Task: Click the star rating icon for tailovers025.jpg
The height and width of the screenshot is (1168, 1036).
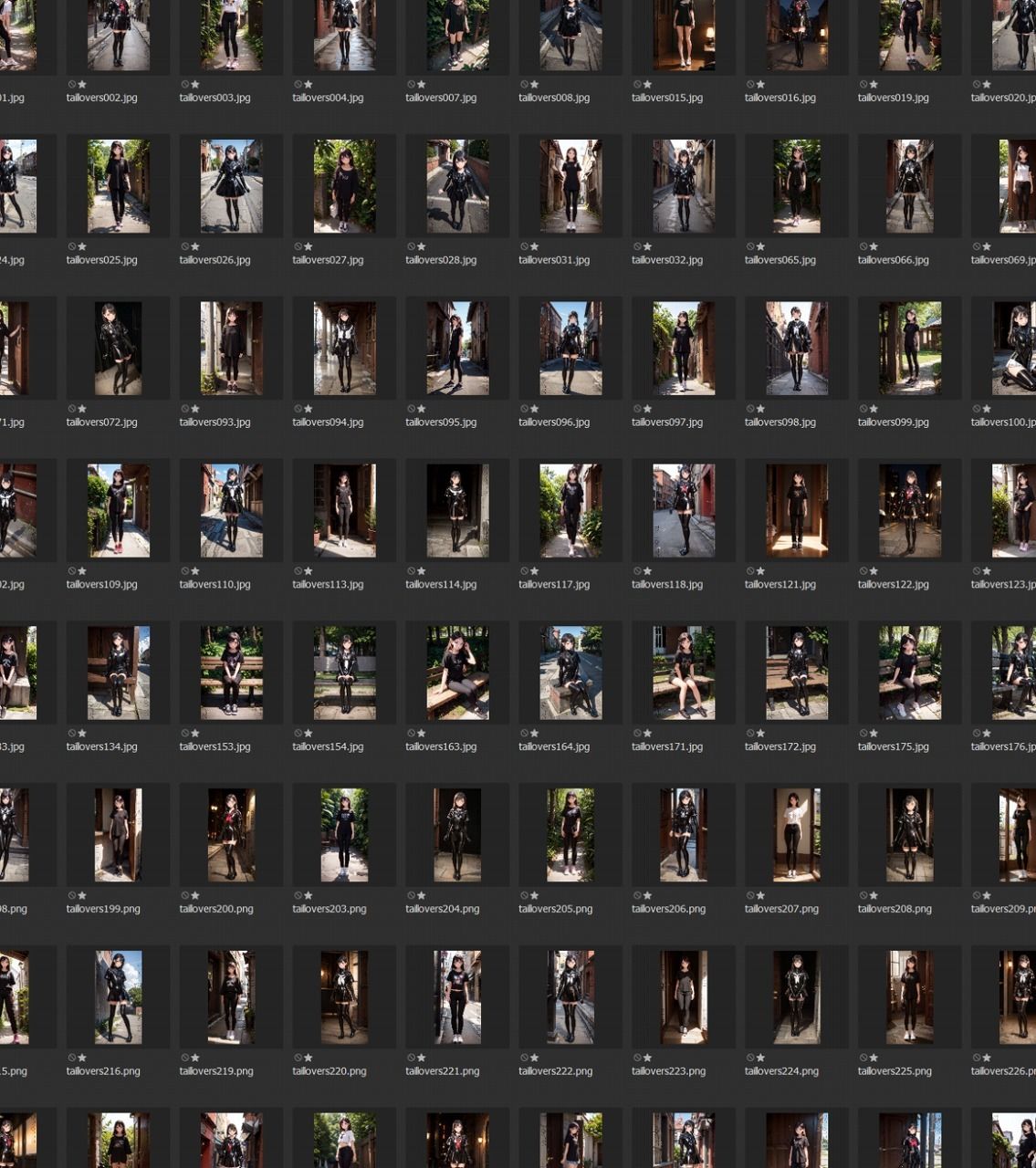Action: coord(82,246)
